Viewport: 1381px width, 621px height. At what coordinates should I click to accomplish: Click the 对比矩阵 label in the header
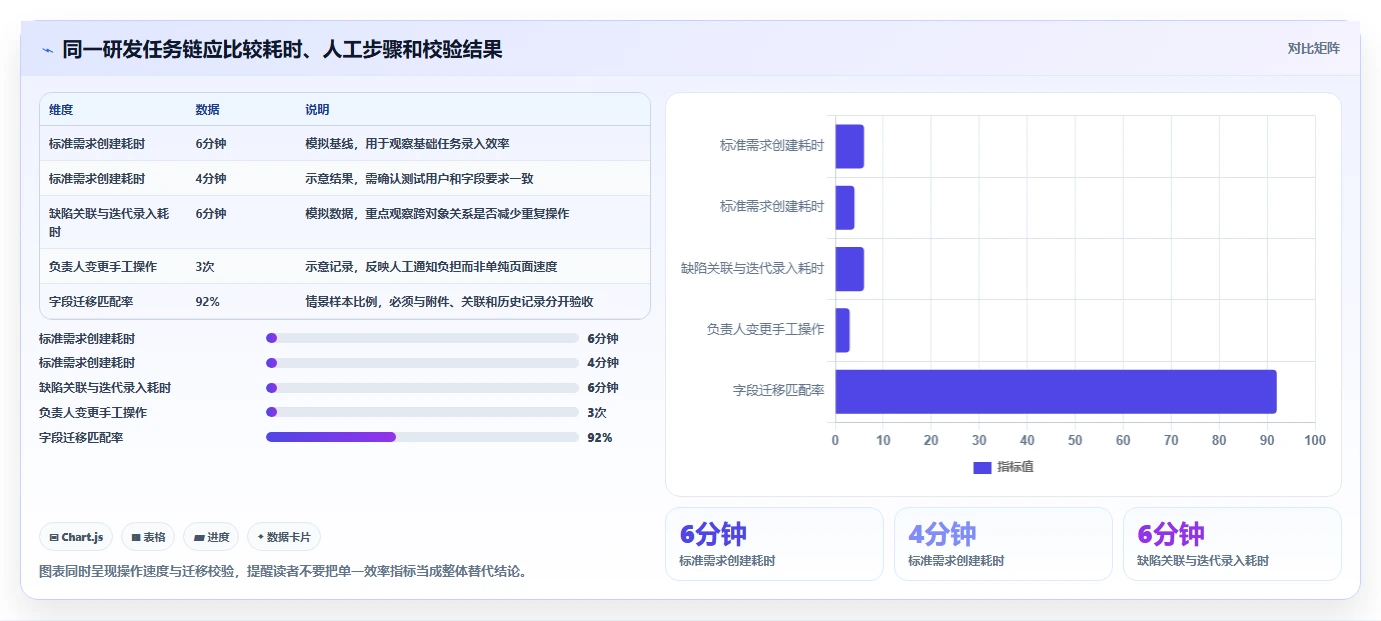1313,48
